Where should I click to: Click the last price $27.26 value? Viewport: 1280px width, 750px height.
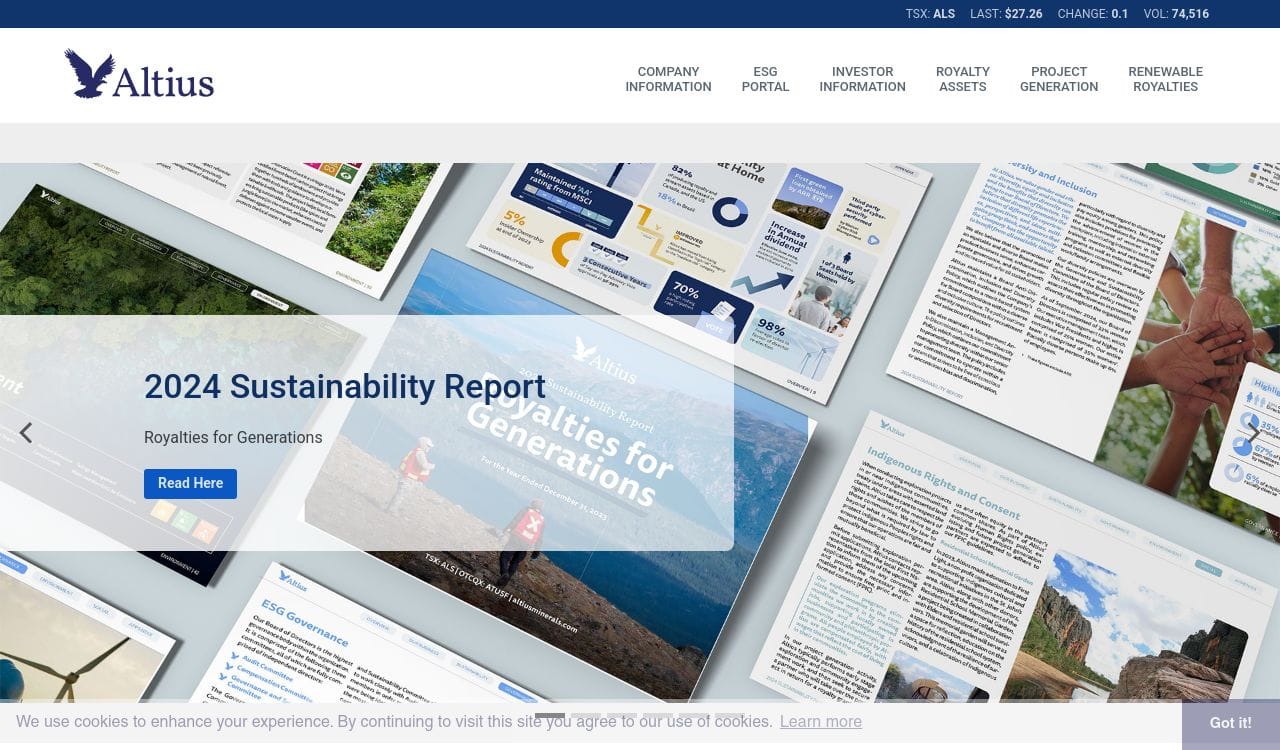(1023, 14)
